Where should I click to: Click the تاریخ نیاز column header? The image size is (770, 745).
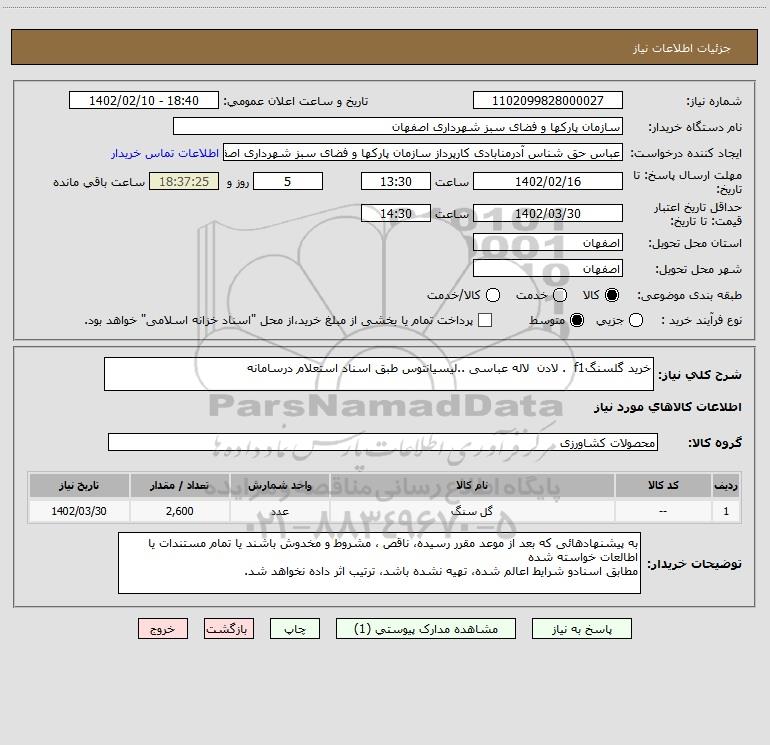[79, 485]
